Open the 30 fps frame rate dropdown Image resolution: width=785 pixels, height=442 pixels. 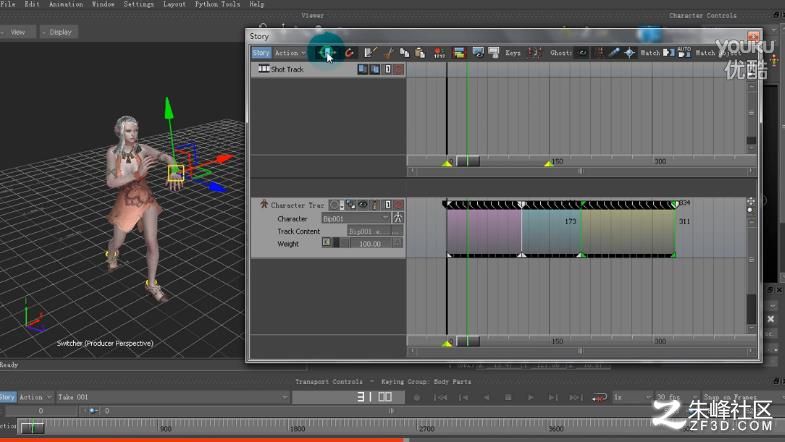676,397
